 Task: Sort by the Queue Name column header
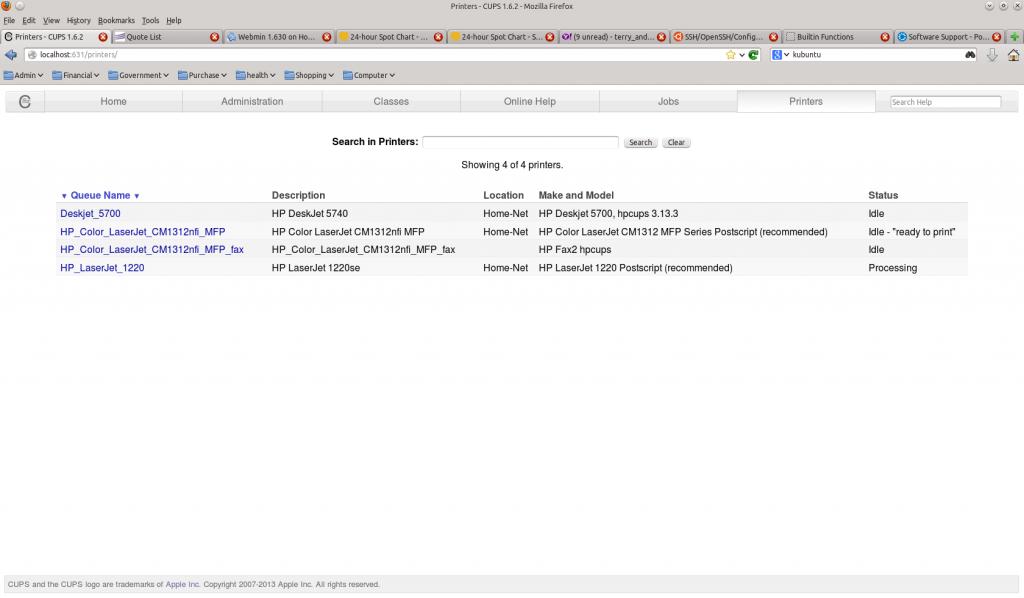[x=100, y=195]
